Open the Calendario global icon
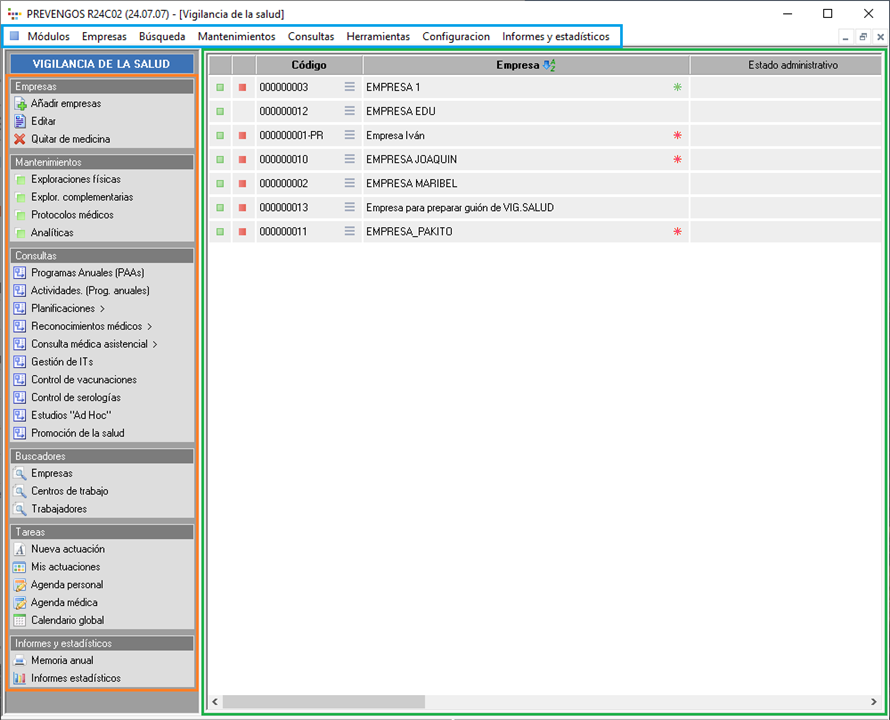Viewport: 890px width, 720px height. pos(20,621)
